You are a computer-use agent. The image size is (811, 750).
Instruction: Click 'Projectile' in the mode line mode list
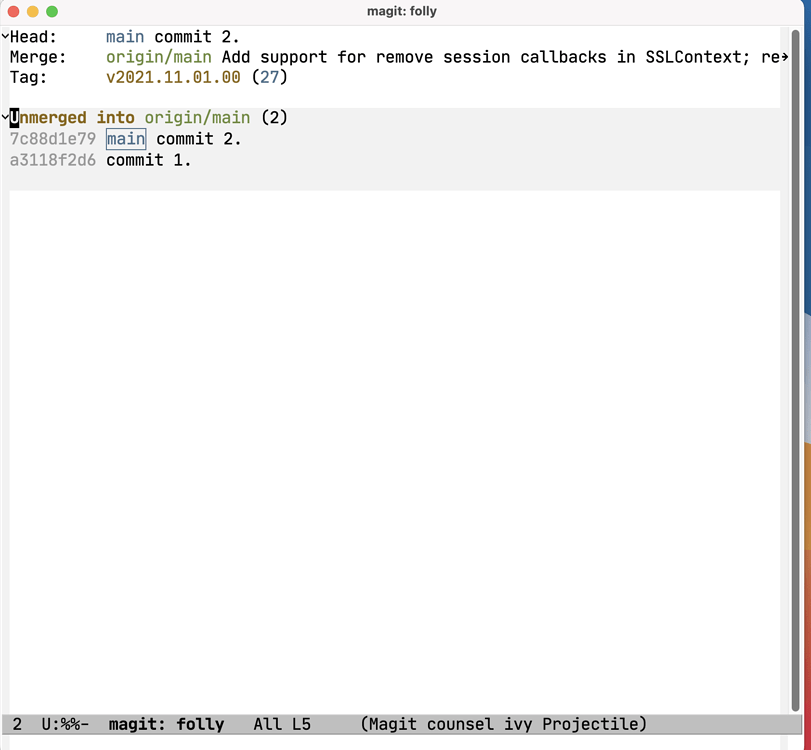[592, 723]
